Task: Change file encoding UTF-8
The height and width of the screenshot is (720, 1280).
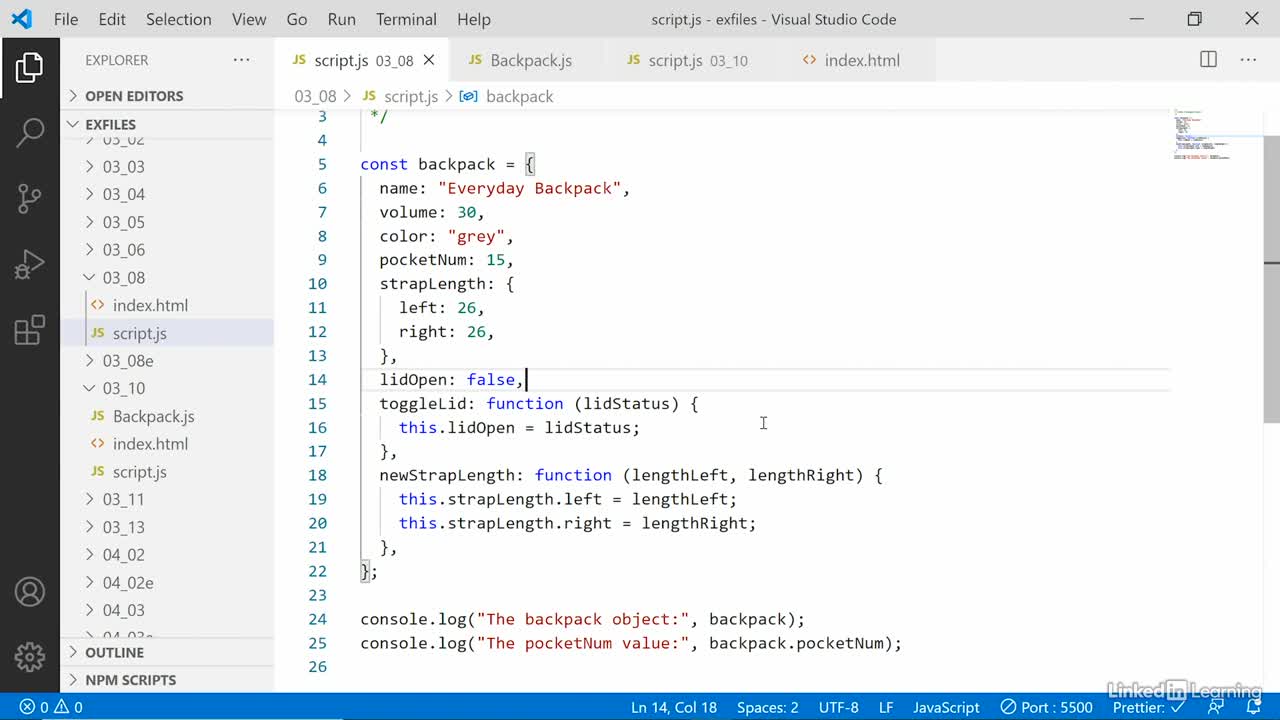Action: (x=838, y=707)
